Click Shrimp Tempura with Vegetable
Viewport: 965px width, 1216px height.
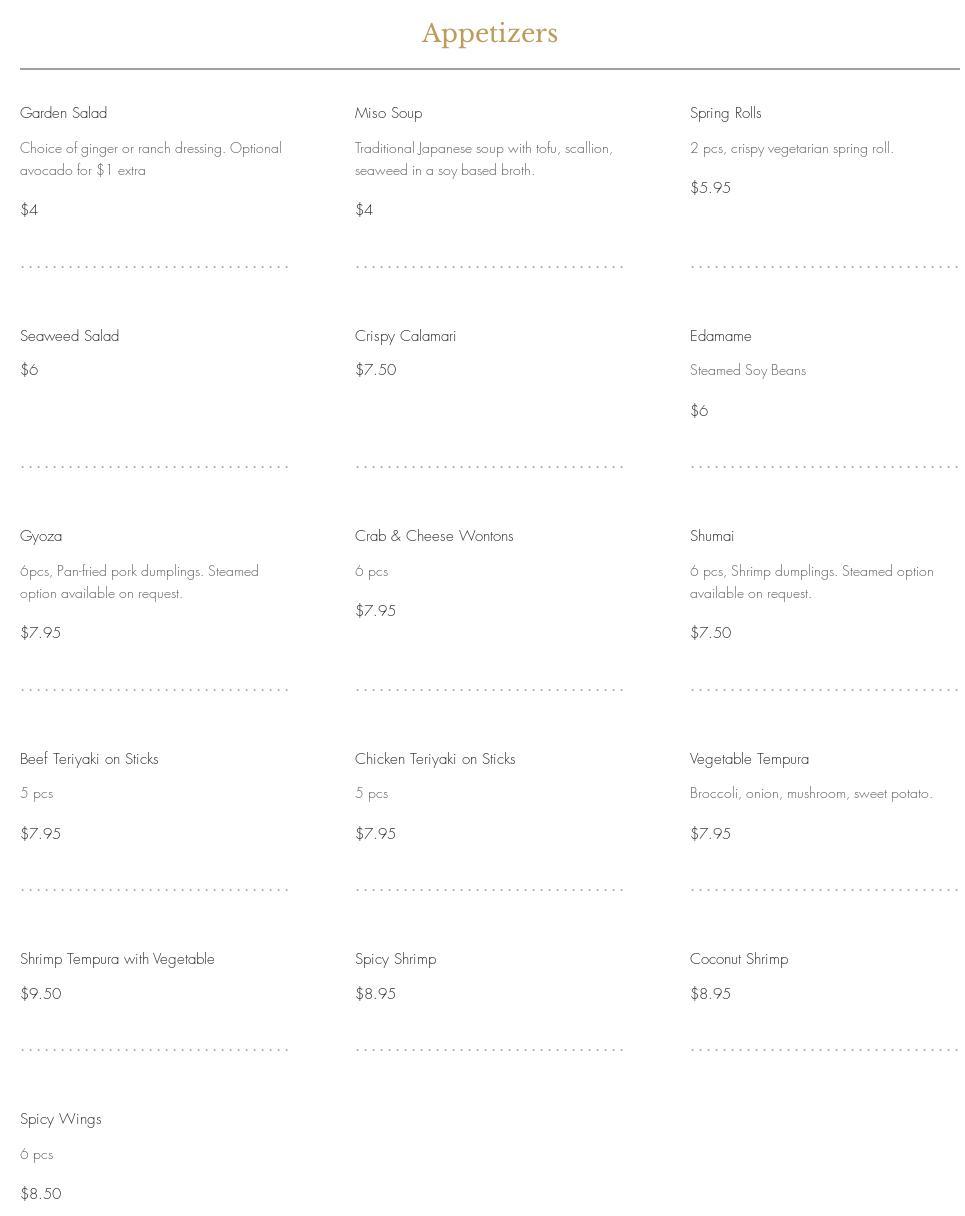click(x=117, y=959)
